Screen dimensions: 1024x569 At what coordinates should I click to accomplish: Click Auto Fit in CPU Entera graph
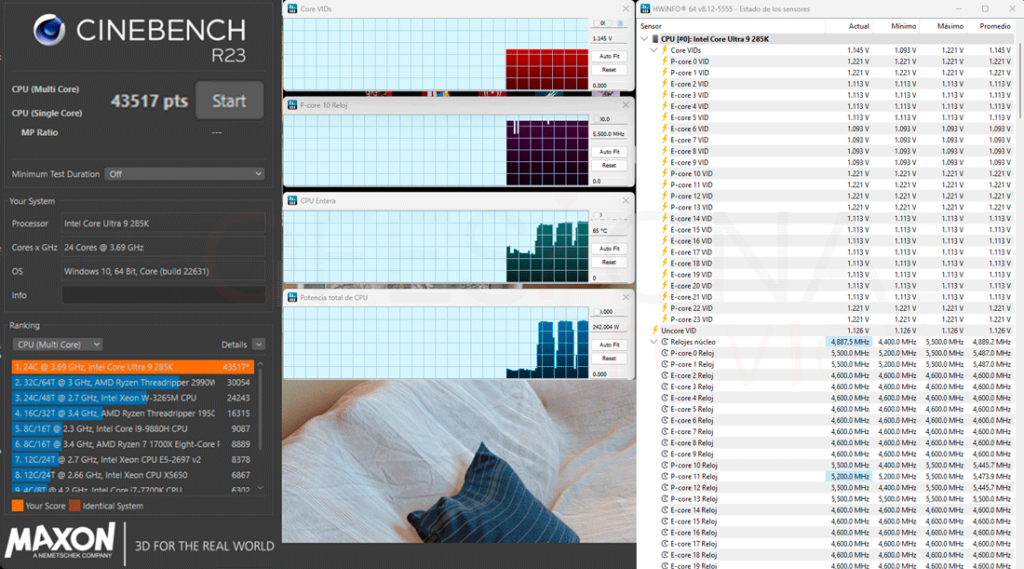tap(609, 248)
